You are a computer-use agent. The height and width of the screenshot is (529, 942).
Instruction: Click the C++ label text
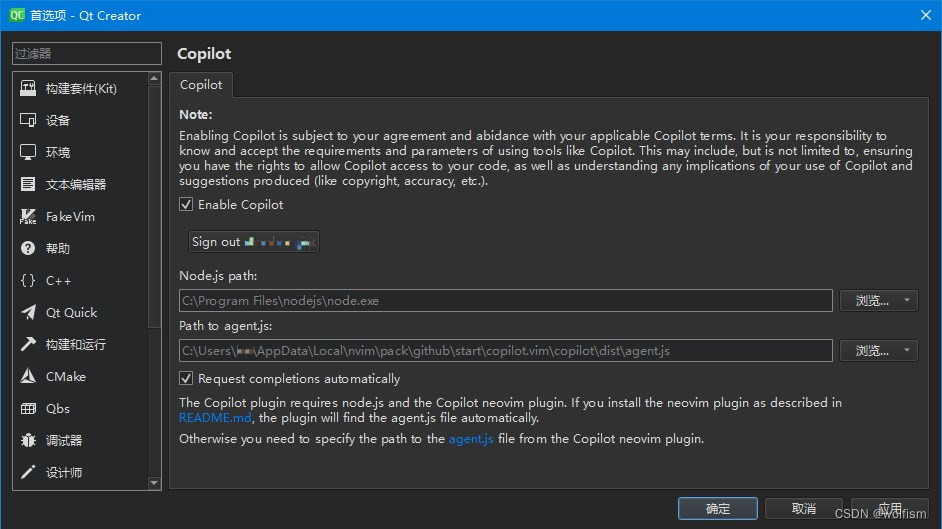coord(58,280)
